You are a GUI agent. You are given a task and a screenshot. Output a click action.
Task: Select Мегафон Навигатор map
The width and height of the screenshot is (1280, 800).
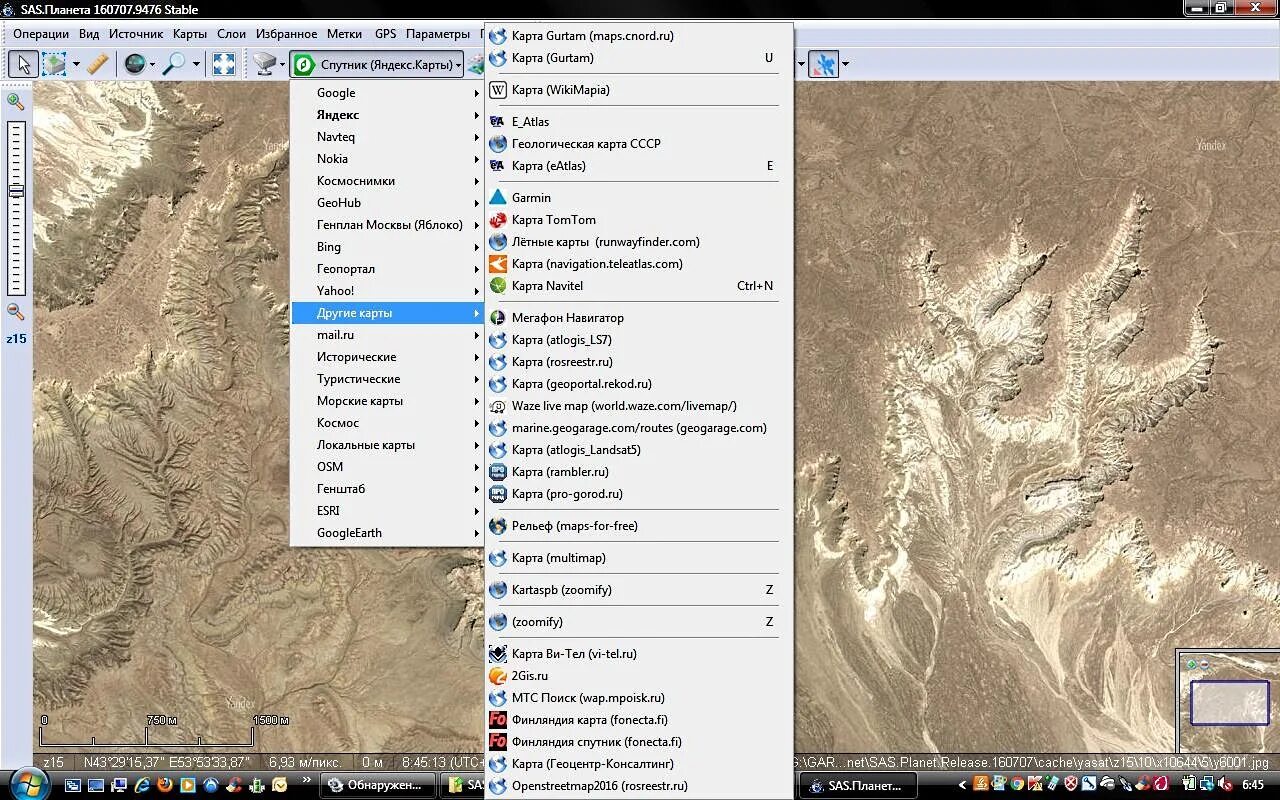point(638,318)
